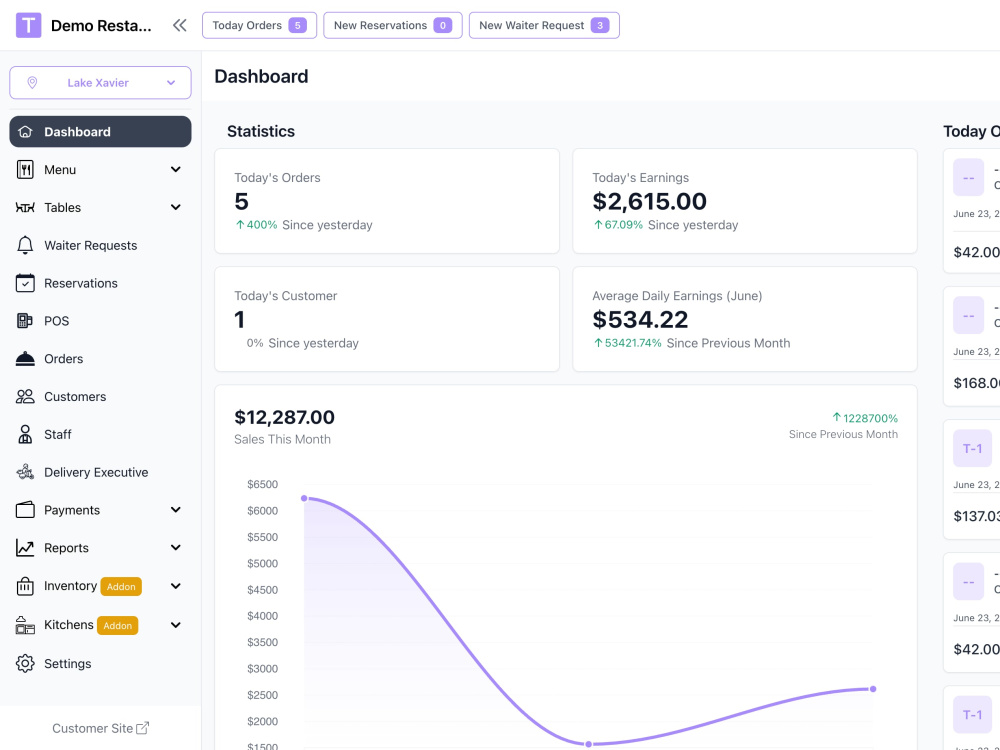1000x750 pixels.
Task: Click the Today's Orders statistics card
Action: point(387,201)
